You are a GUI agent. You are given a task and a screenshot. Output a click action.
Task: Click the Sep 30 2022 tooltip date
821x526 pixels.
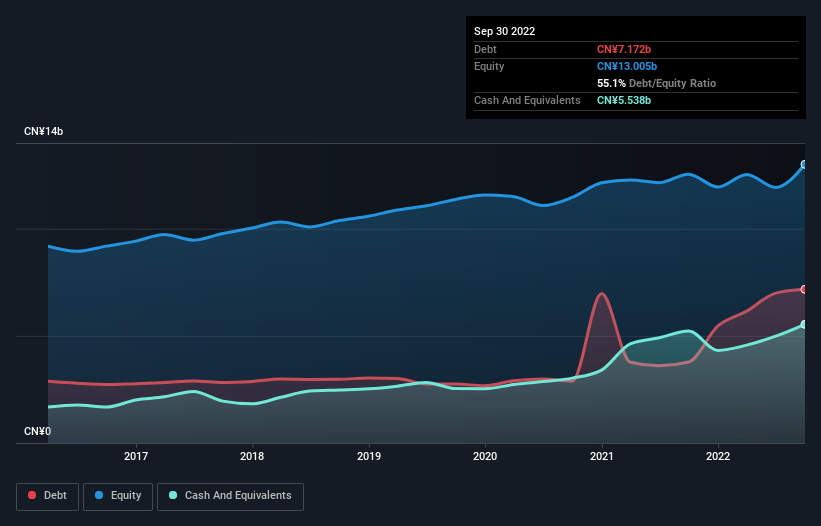(504, 31)
